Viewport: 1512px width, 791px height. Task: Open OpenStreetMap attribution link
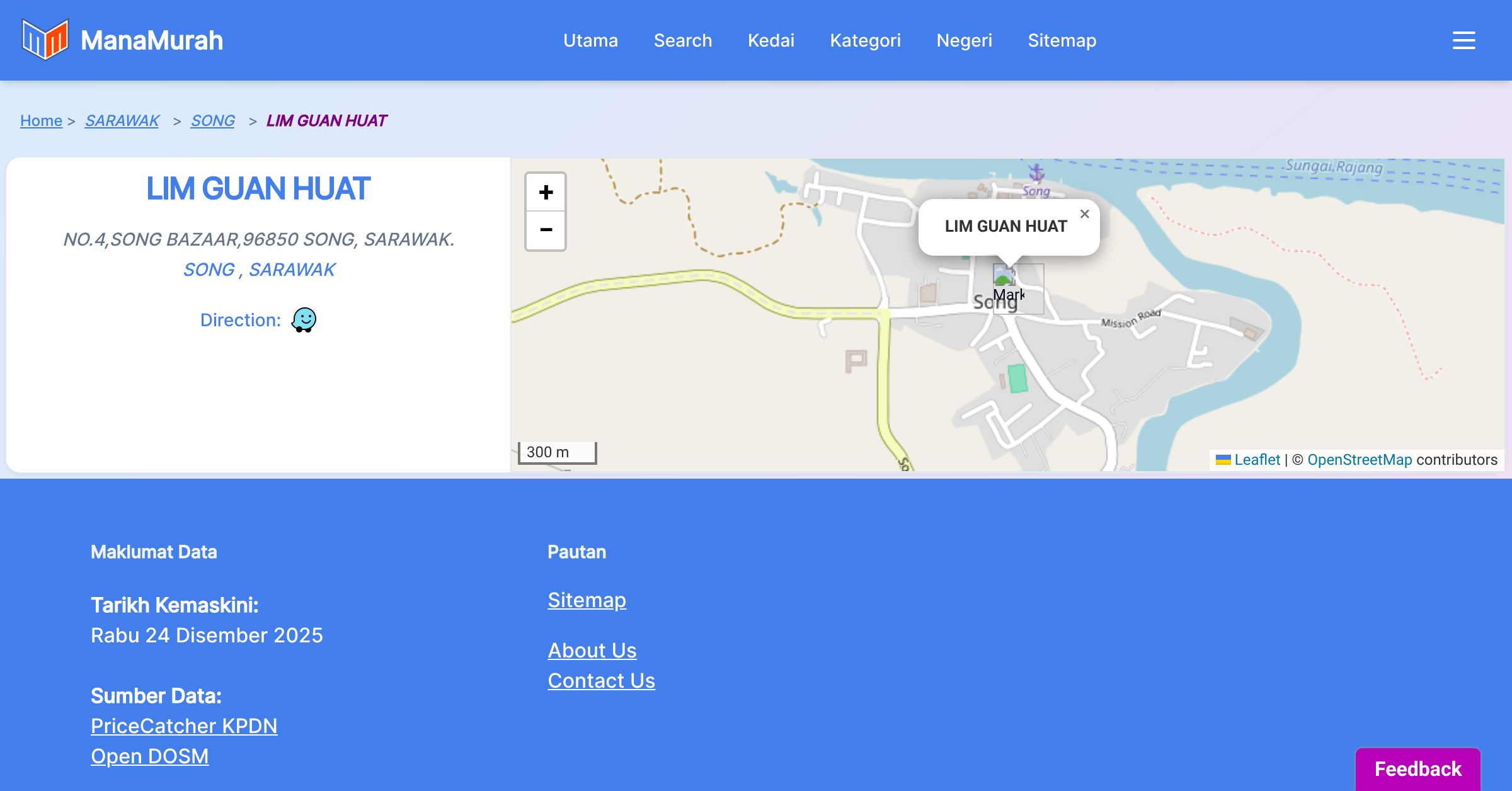click(x=1360, y=460)
